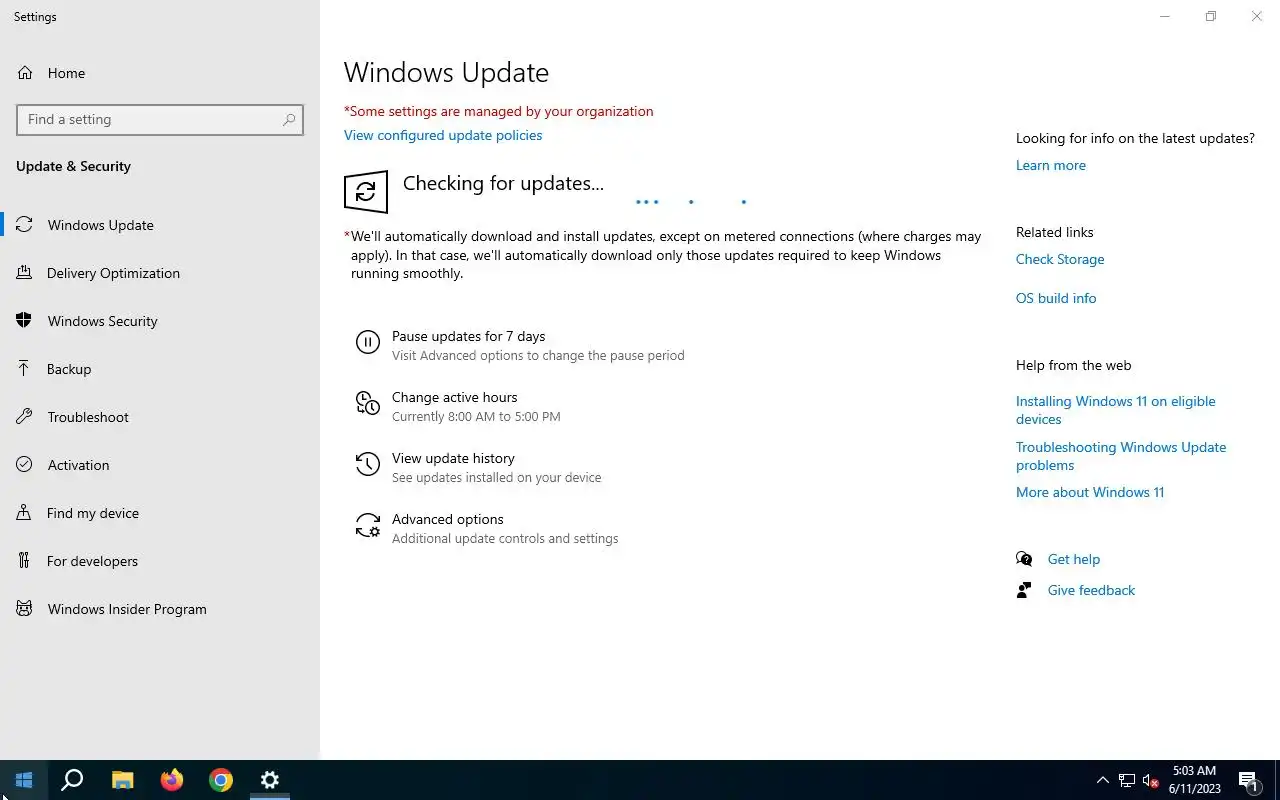
Task: Click the Find a setting search box
Action: pyautogui.click(x=160, y=120)
